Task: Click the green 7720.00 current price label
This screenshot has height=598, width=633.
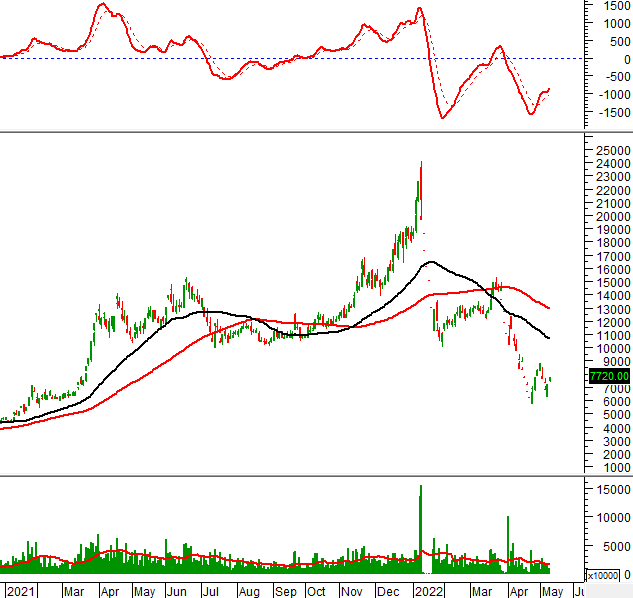Action: point(609,376)
